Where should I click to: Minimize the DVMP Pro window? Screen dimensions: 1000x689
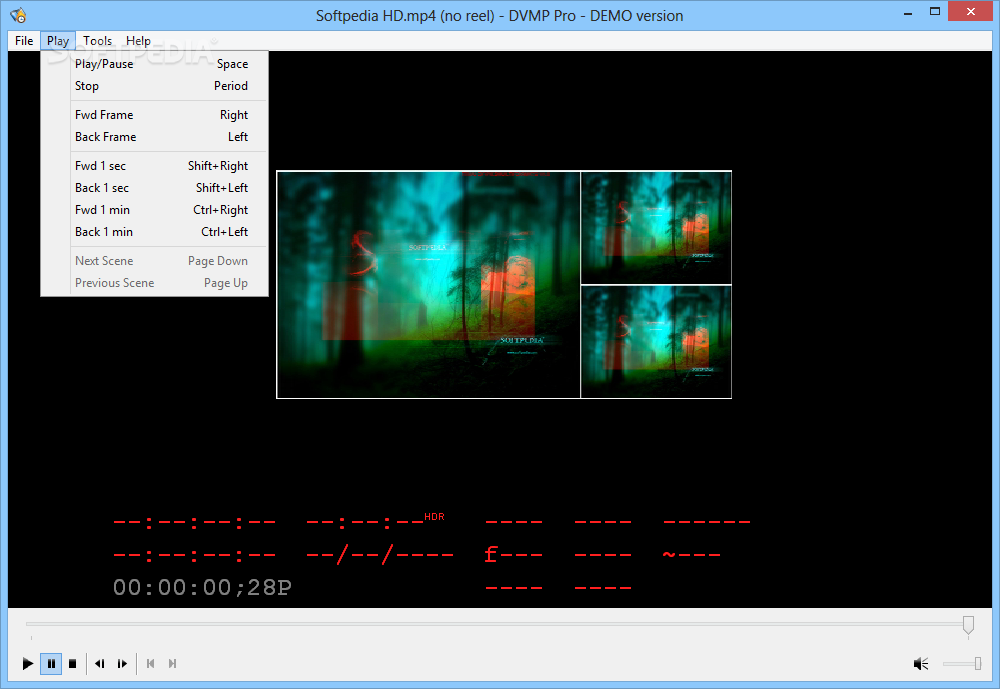coord(908,12)
